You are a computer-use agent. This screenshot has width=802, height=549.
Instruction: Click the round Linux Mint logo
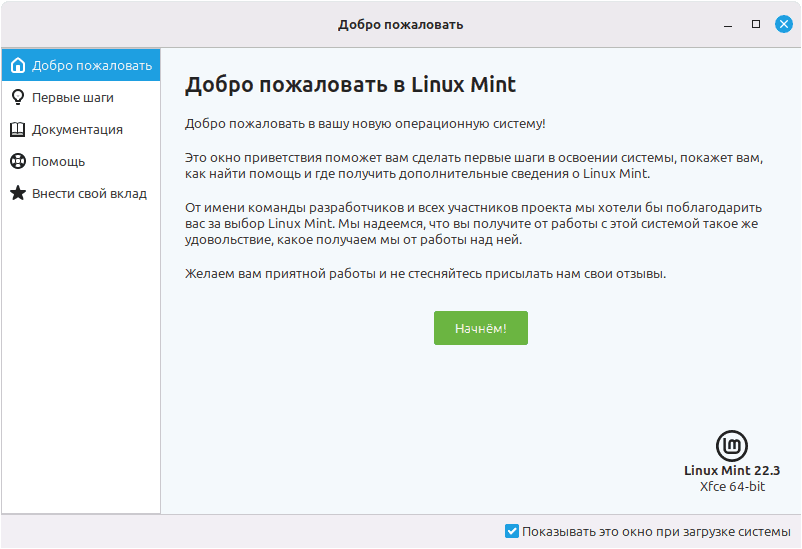731,446
